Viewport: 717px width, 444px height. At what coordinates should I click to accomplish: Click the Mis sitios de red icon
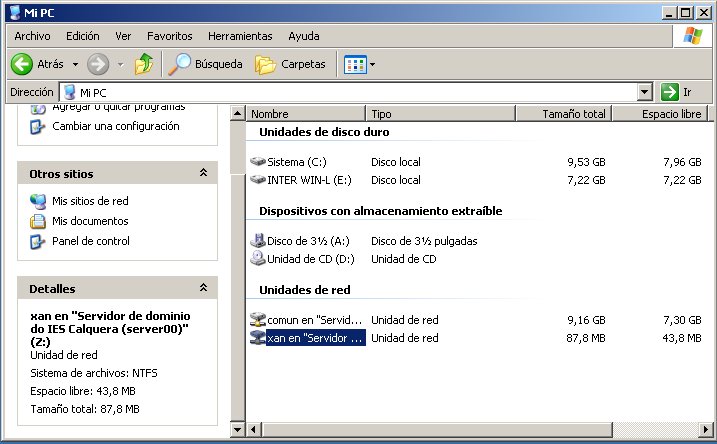(38, 201)
